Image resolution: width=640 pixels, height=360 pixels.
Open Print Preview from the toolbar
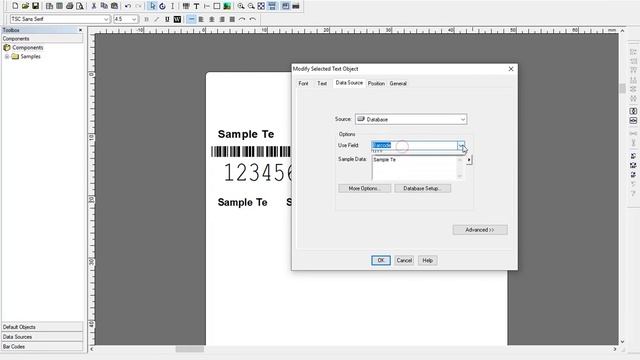(80, 6)
